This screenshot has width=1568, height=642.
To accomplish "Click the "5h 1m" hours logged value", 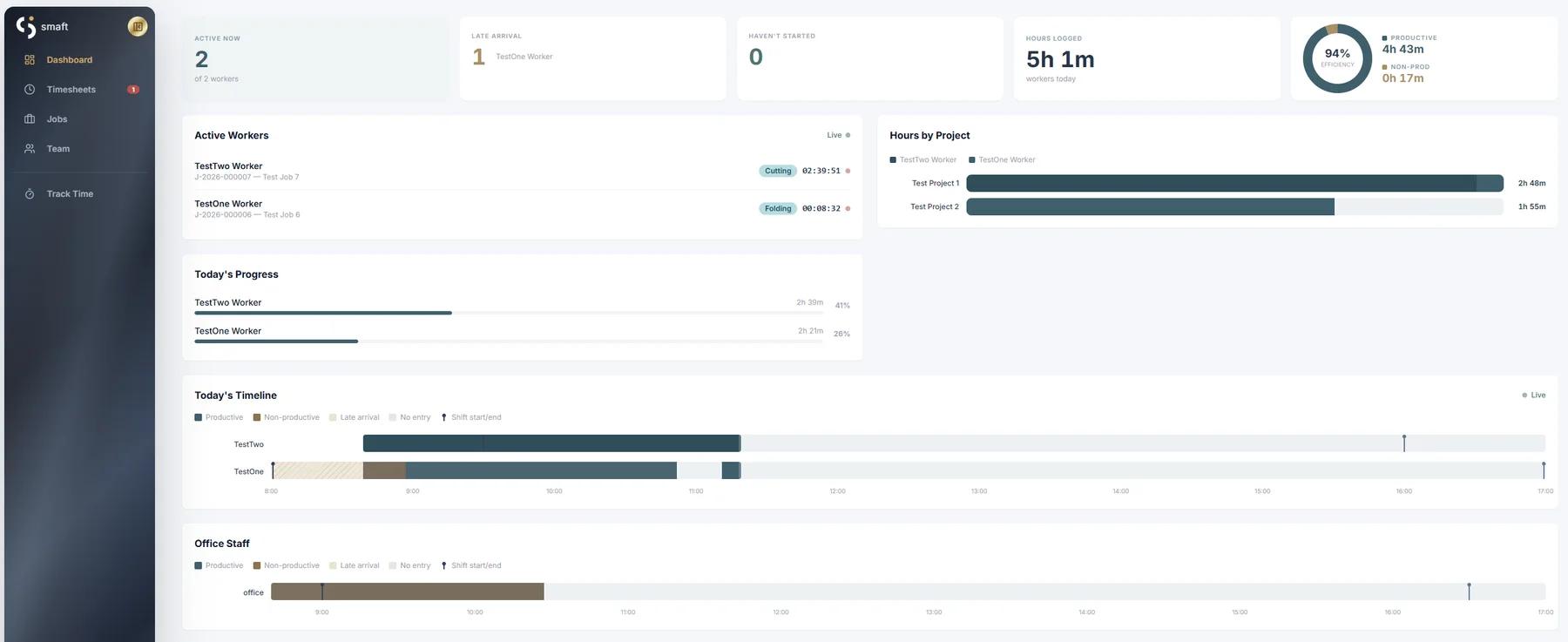I will point(1060,59).
